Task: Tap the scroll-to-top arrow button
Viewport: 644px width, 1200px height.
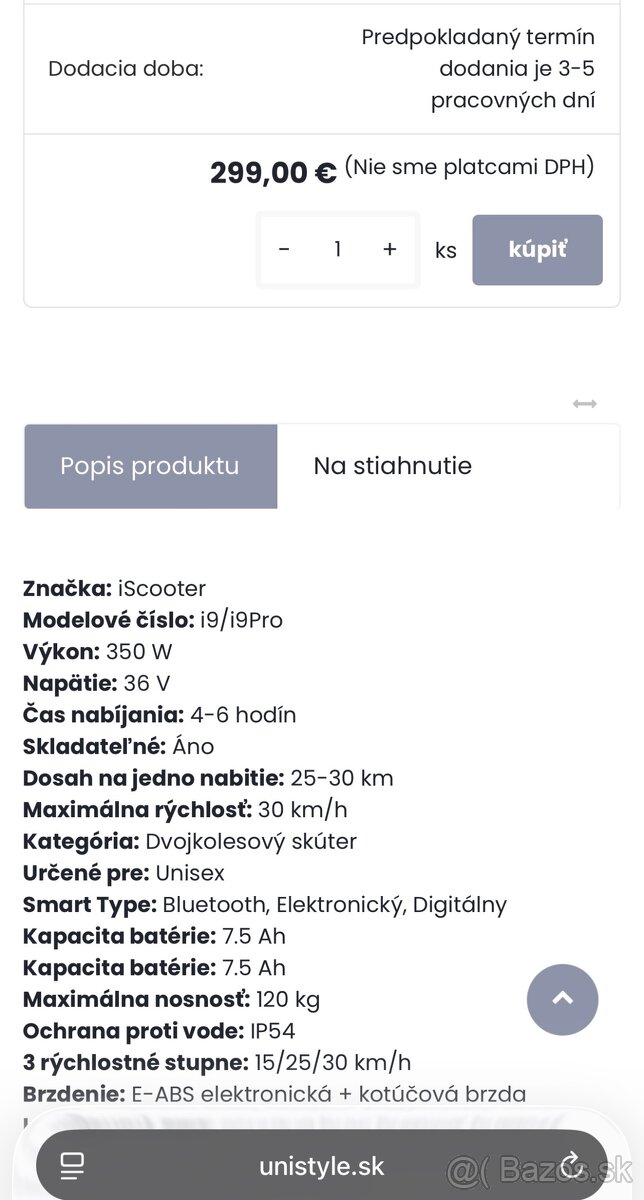Action: coord(562,999)
